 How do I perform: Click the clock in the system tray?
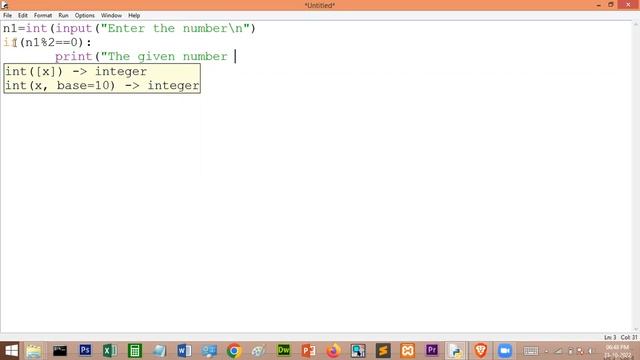pos(617,351)
